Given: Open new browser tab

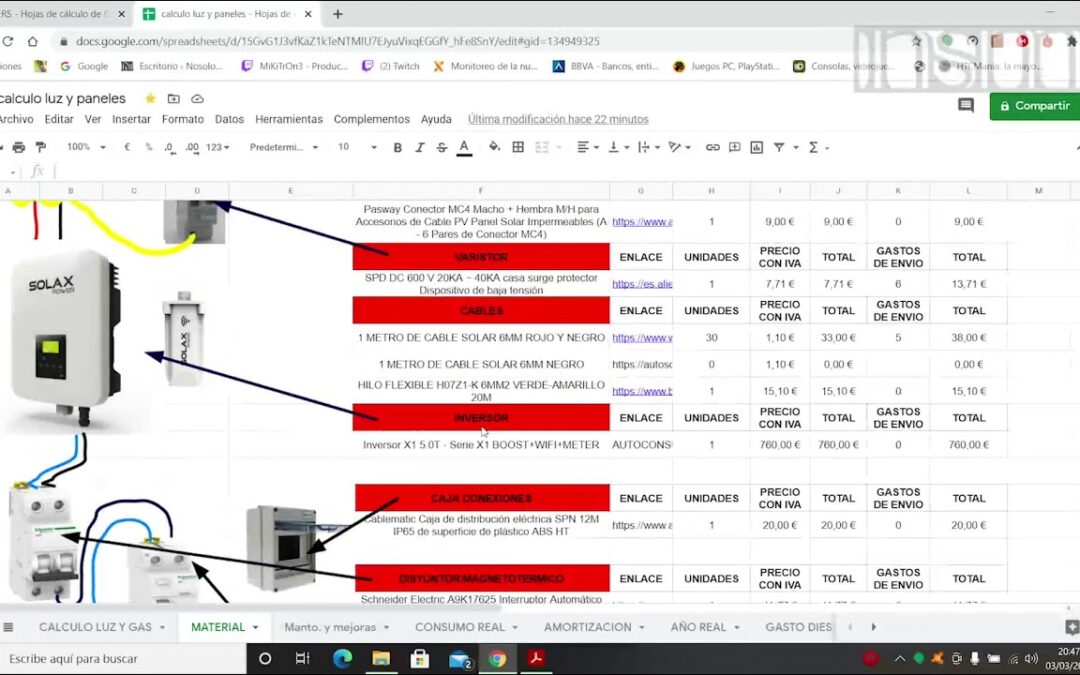Looking at the screenshot, I should pyautogui.click(x=338, y=14).
